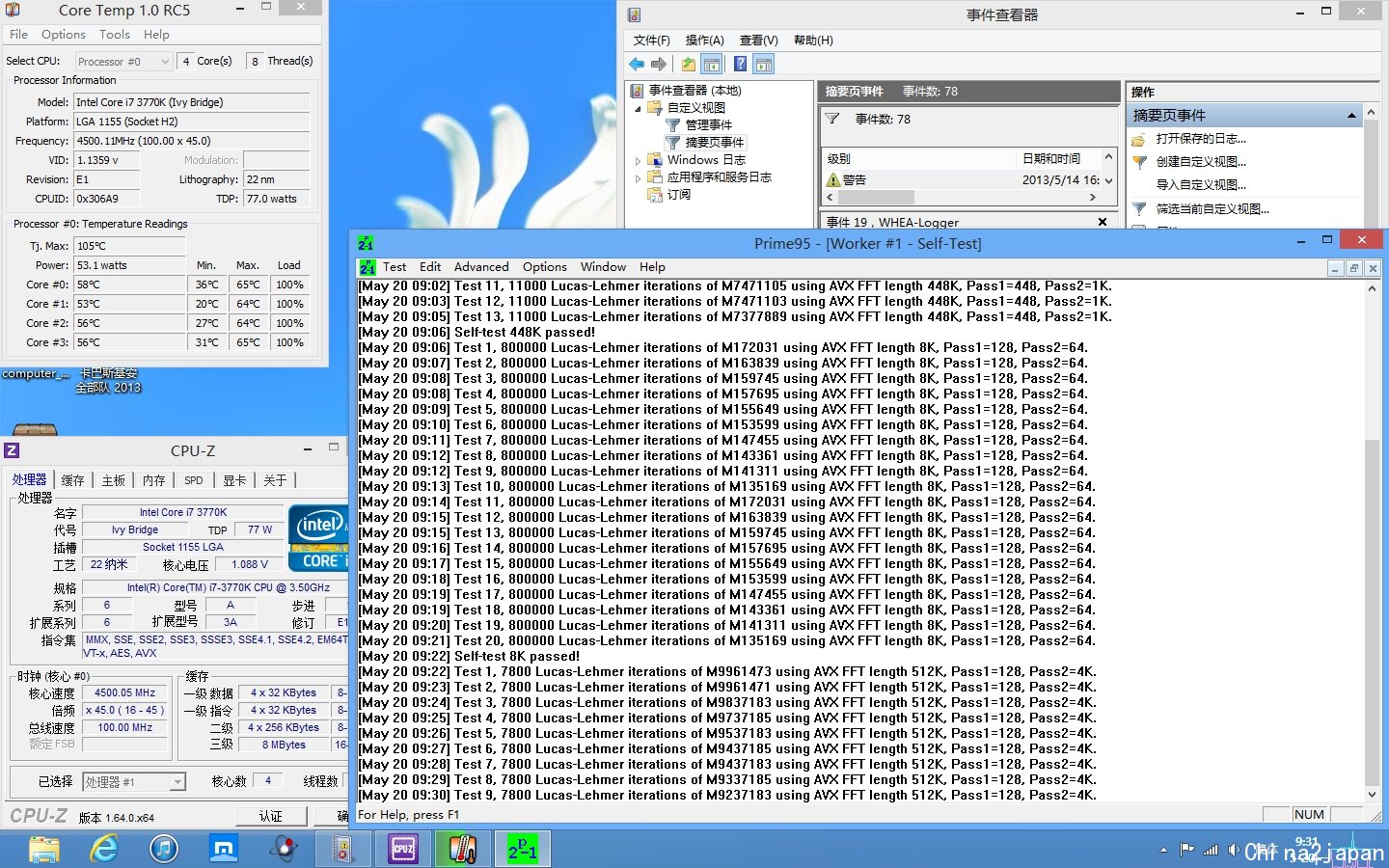The image size is (1389, 868).
Task: Click the Prime95 log vertical scrollbar thumb
Action: pyautogui.click(x=1373, y=612)
